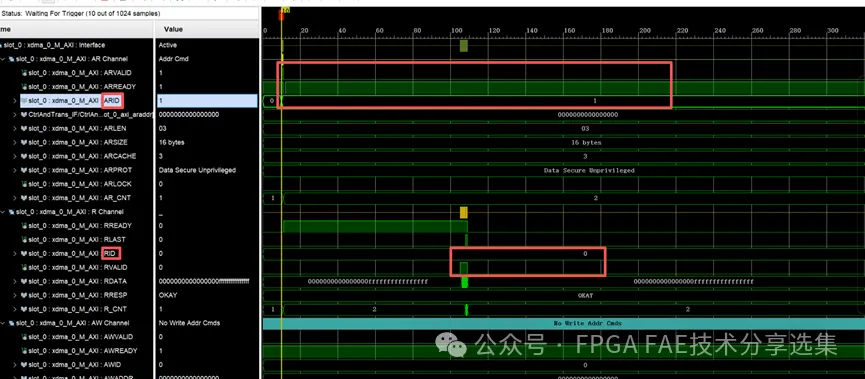Click the AR Channel group icon
865x379 pixels.
point(12,59)
